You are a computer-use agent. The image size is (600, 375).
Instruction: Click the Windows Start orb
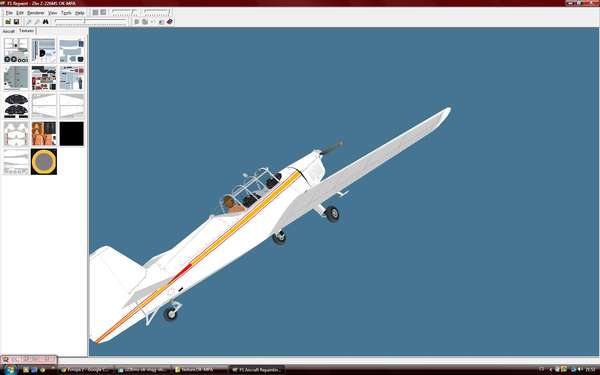[x=10, y=370]
